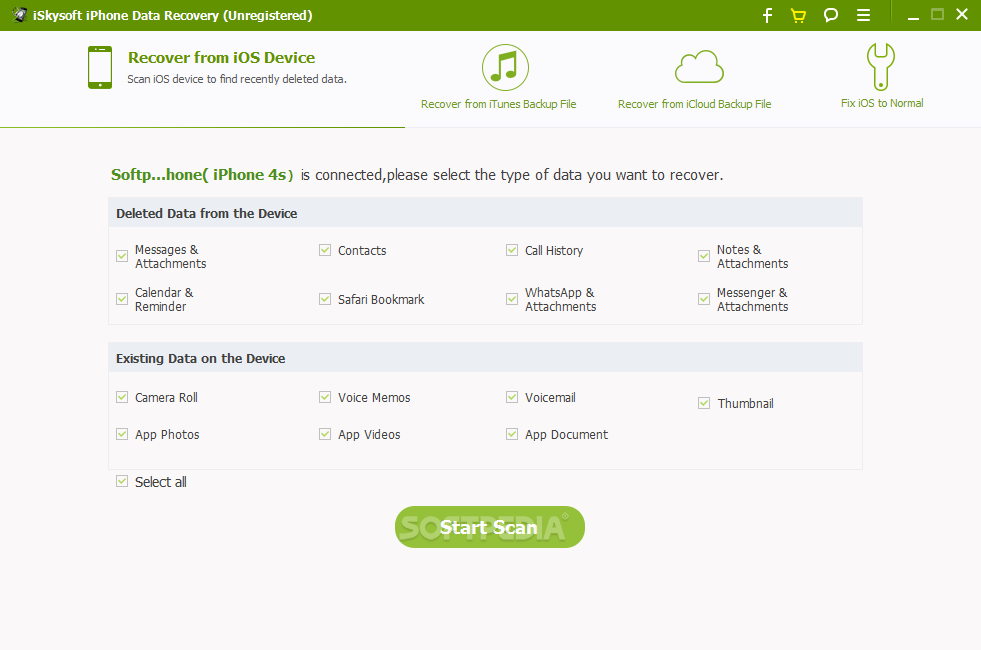Image resolution: width=981 pixels, height=650 pixels.
Task: Click the iSkysoft app logo icon
Action: (x=19, y=14)
